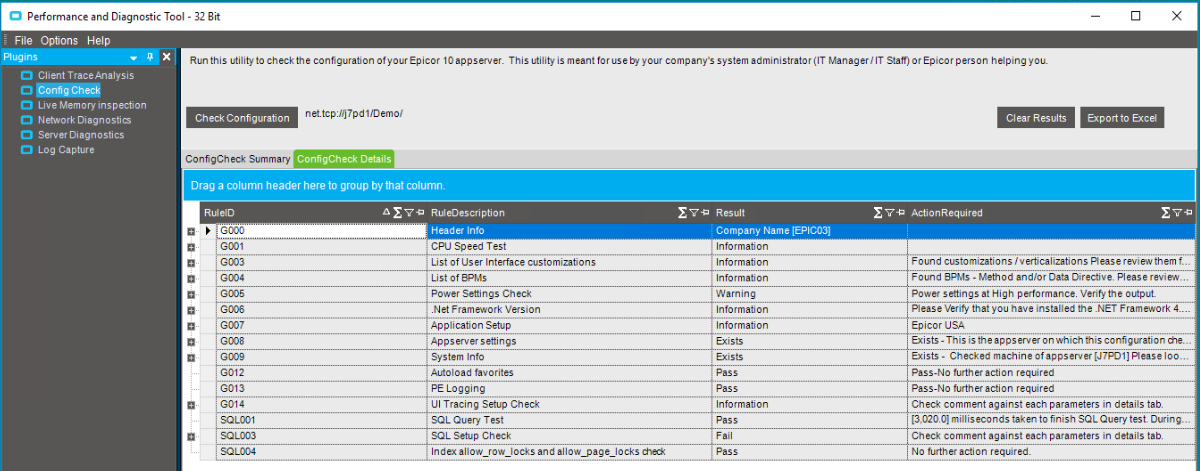Pin the RuleID column with its pin icon

click(420, 213)
